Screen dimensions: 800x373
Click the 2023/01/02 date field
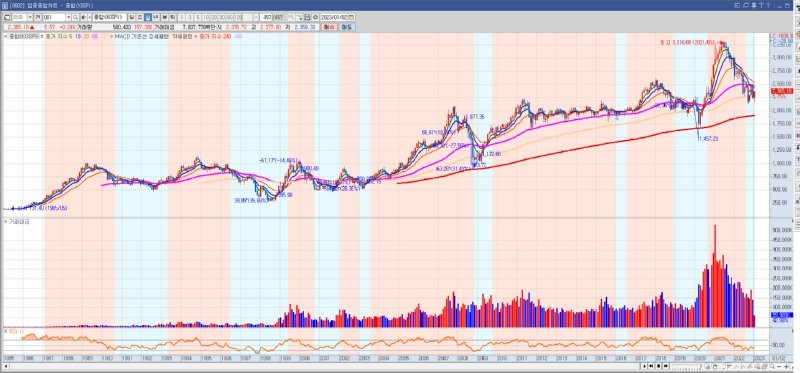(x=334, y=17)
